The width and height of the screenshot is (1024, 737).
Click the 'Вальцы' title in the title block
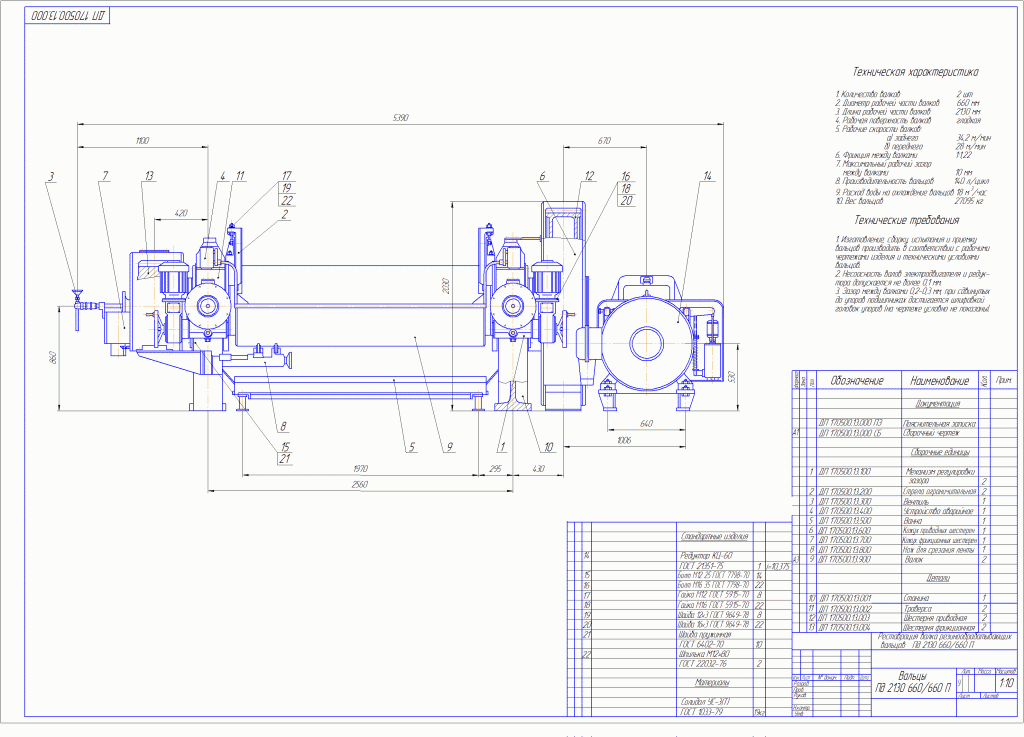tap(912, 676)
